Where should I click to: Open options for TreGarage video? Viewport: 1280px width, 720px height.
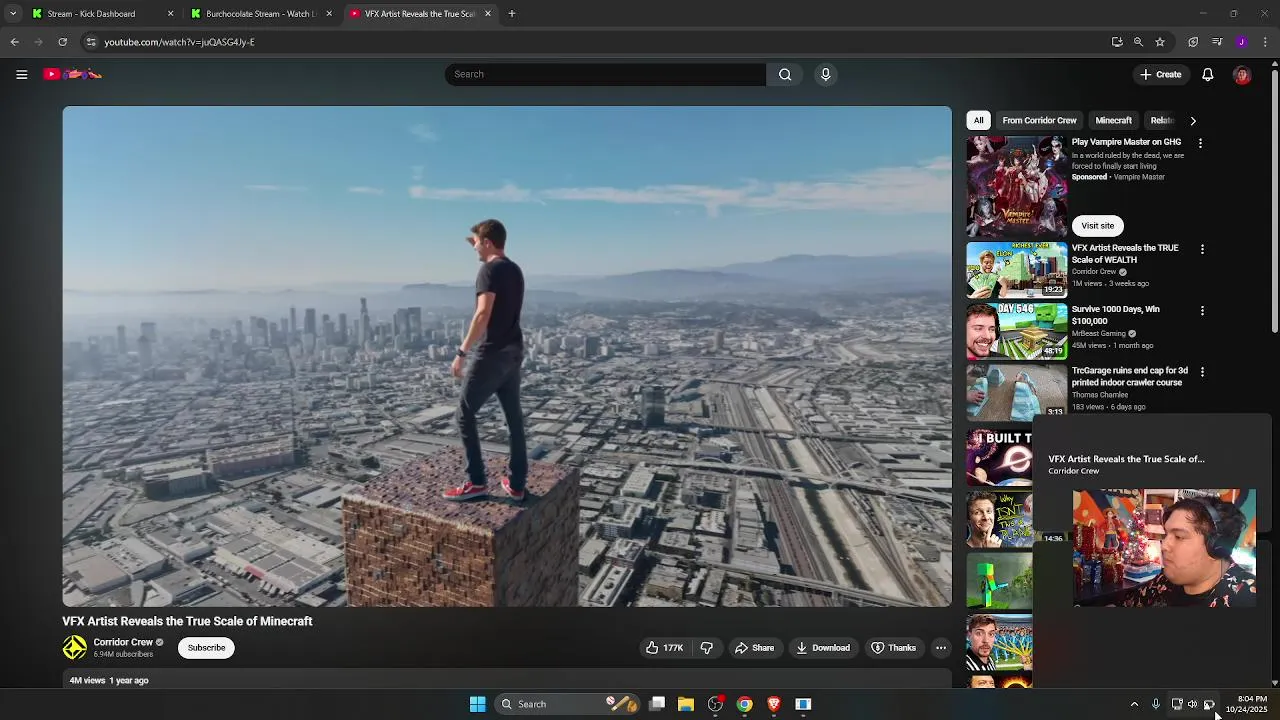click(x=1202, y=372)
